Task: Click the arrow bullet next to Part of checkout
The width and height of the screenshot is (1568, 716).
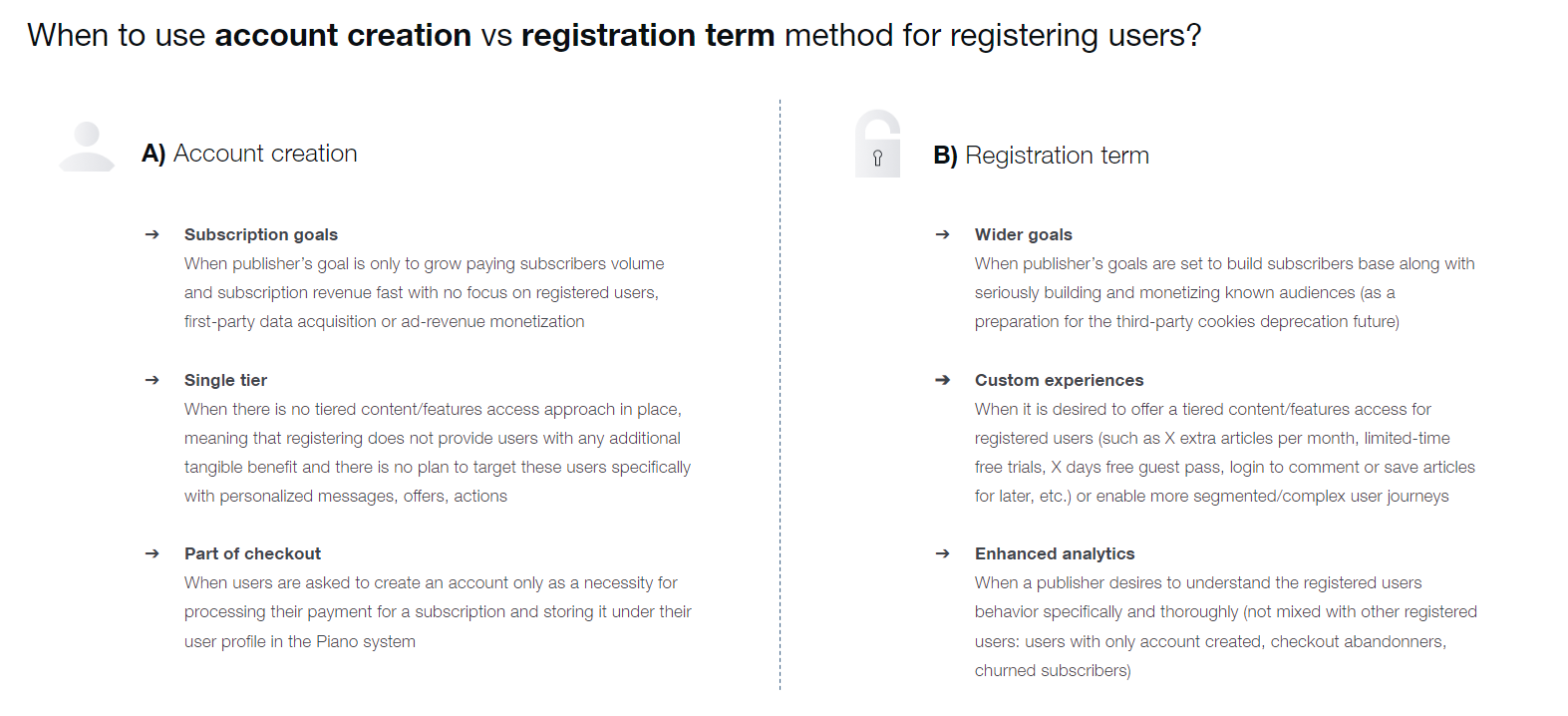Action: click(x=152, y=553)
